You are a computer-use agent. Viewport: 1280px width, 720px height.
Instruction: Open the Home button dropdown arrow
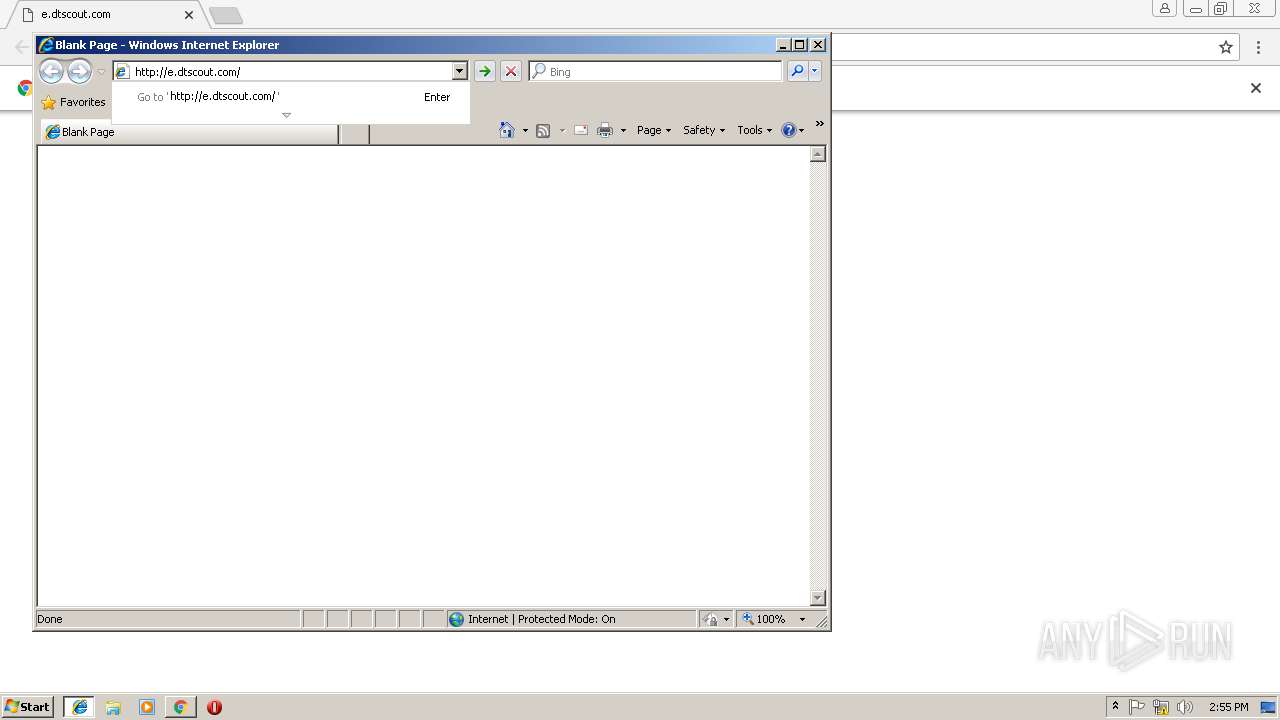point(525,131)
